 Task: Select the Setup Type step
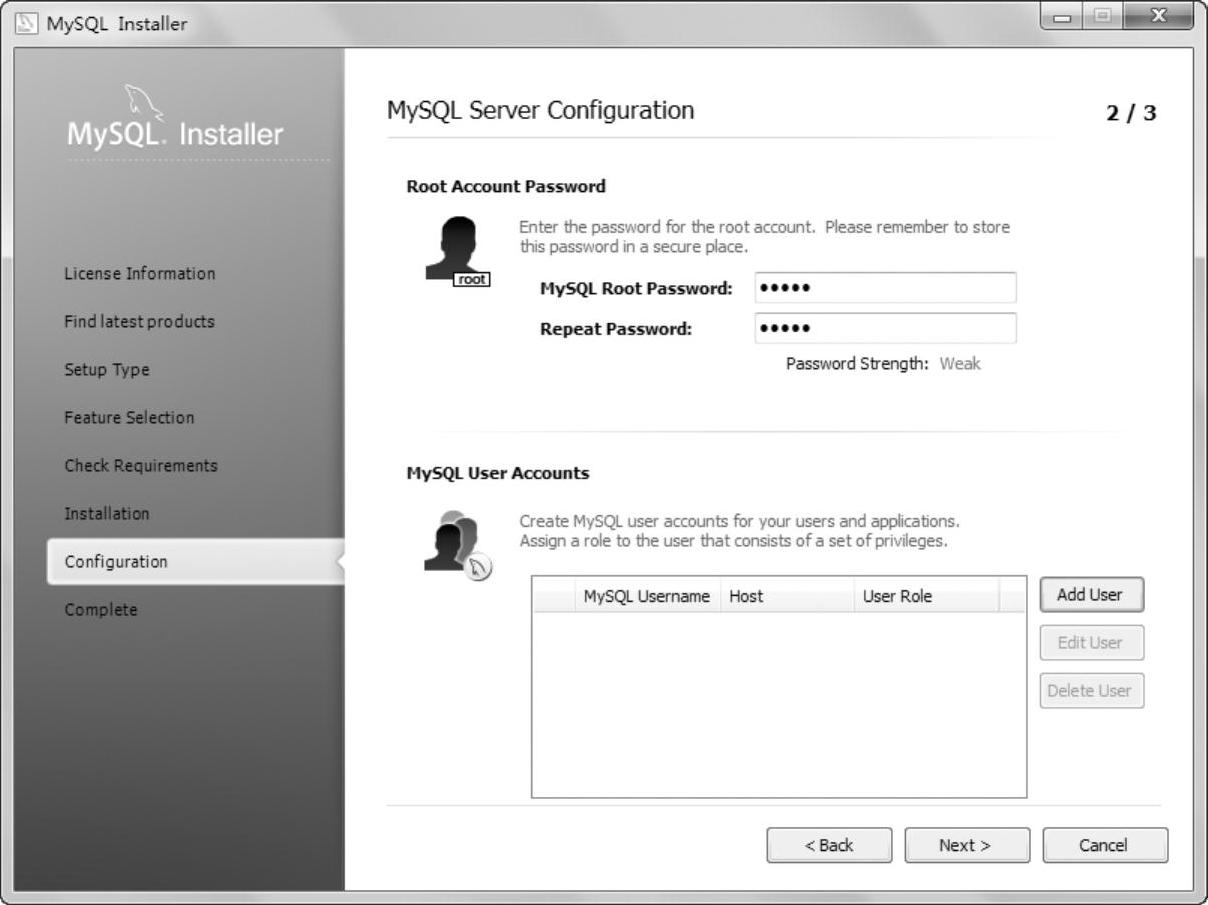(107, 370)
